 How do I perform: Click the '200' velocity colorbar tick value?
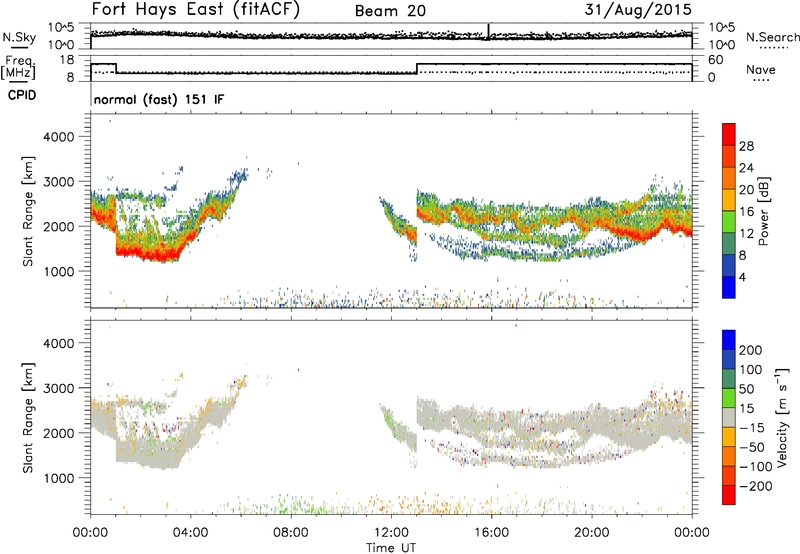pyautogui.click(x=751, y=350)
